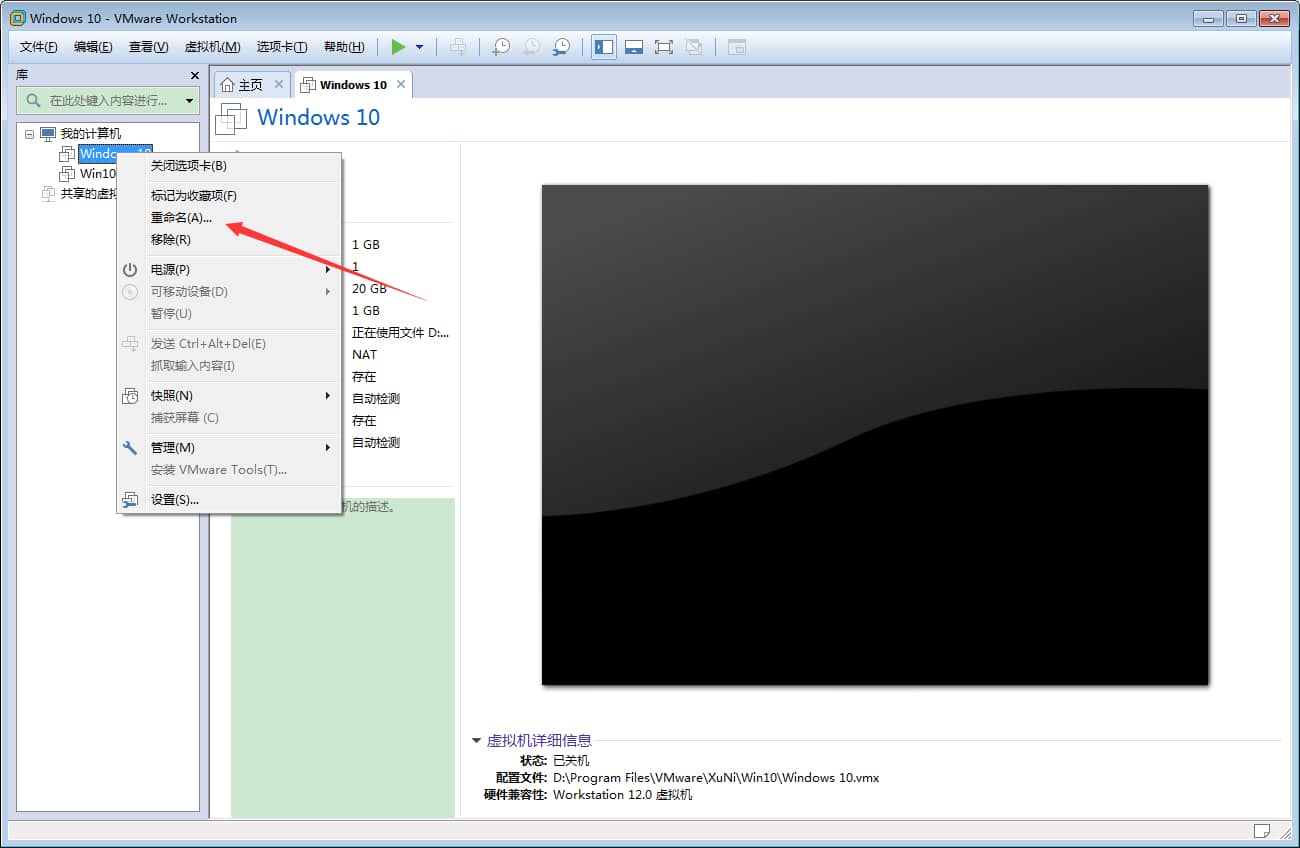
Task: Toggle the thumbnail bar toolbar icon
Action: tap(633, 47)
